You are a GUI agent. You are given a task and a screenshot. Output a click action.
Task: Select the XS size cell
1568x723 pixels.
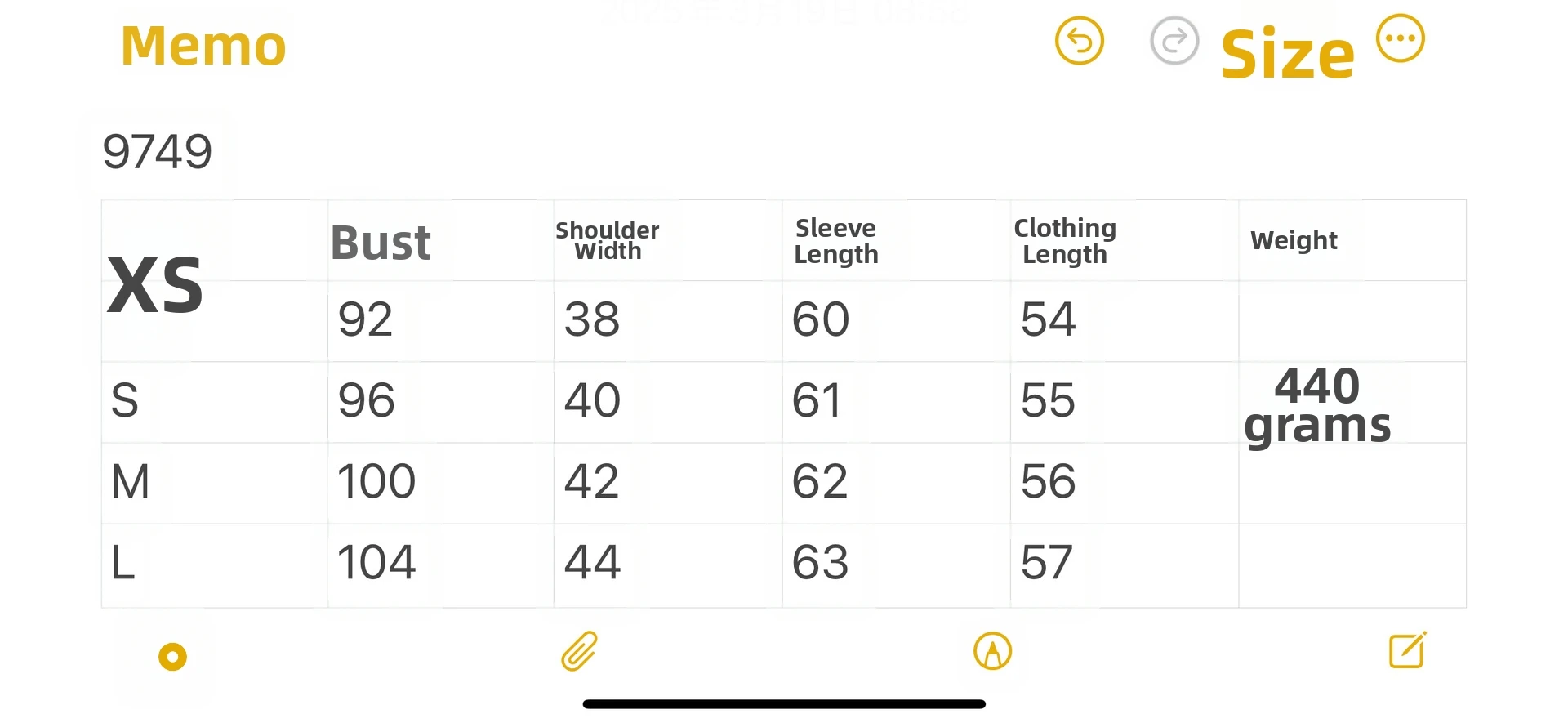coord(155,285)
